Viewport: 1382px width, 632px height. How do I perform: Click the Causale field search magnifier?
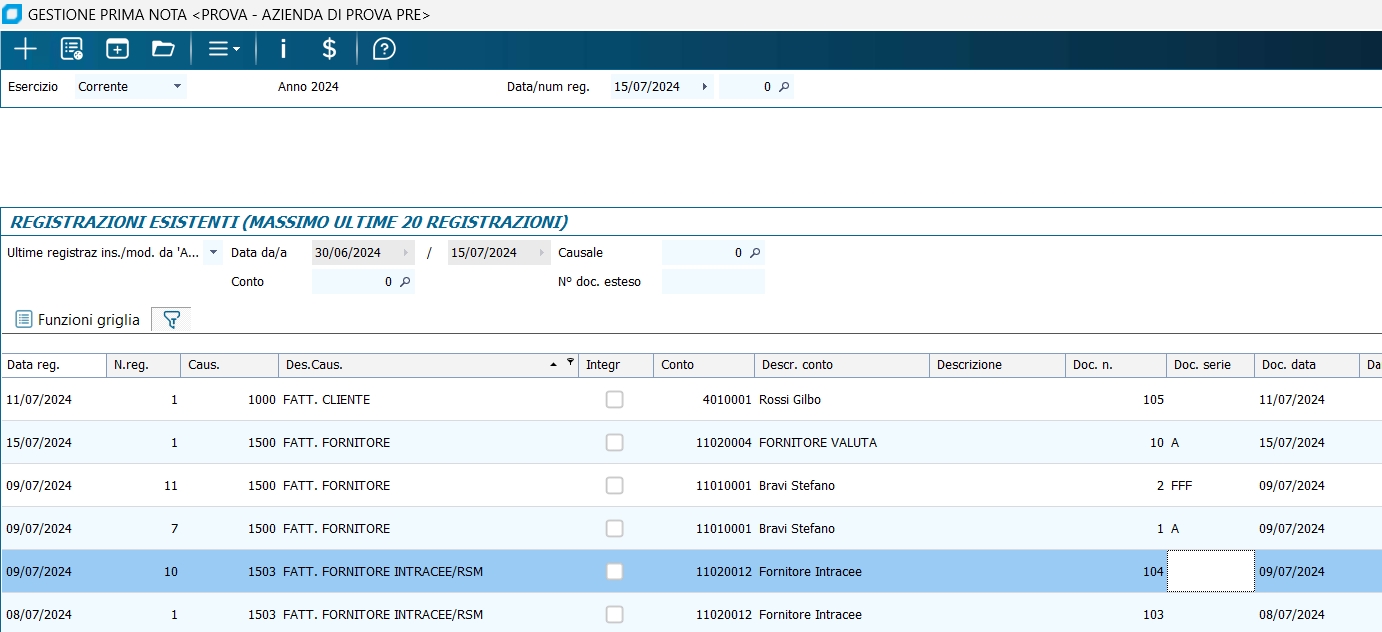755,253
